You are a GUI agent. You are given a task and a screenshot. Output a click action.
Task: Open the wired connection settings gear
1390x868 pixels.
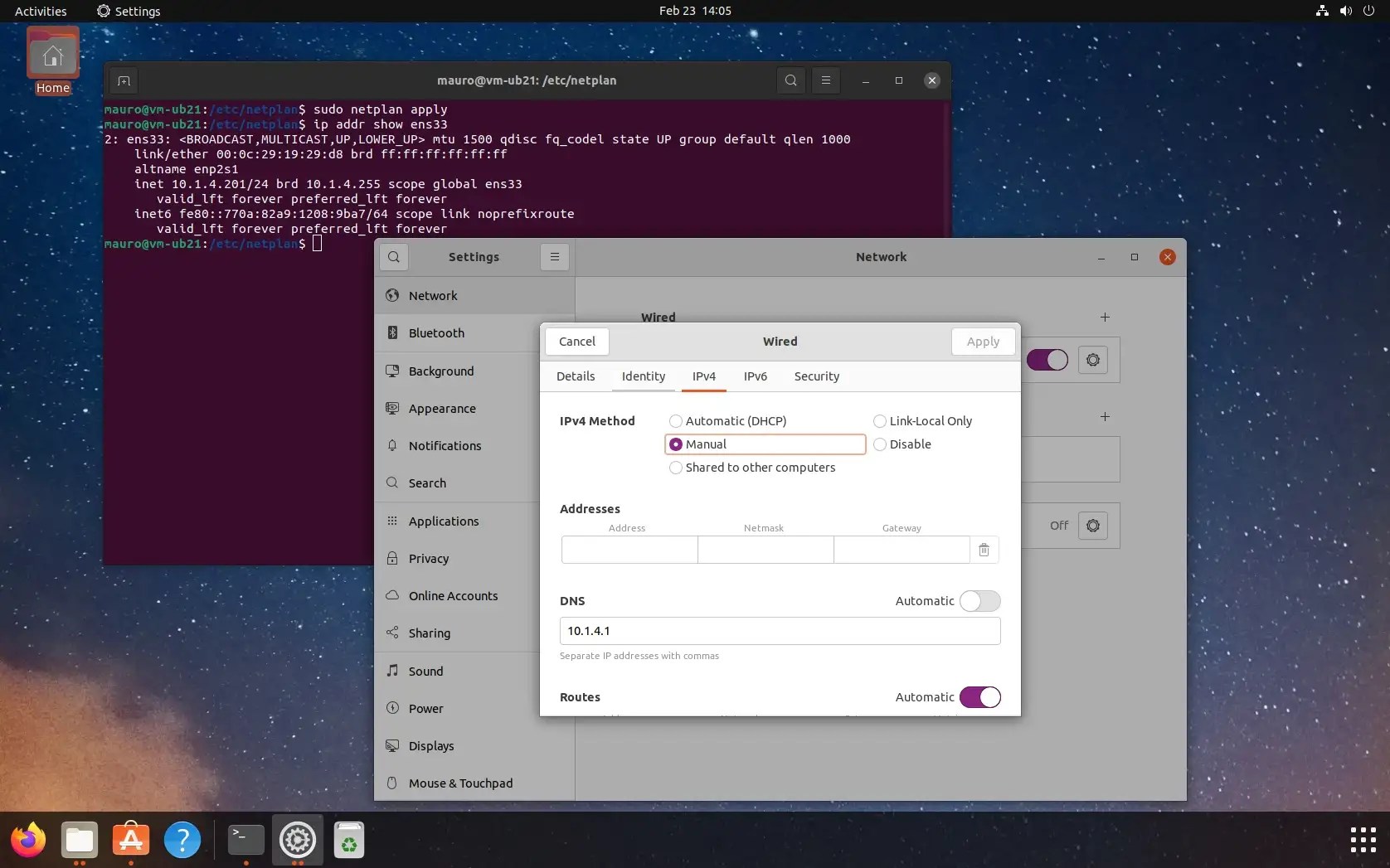click(x=1092, y=361)
